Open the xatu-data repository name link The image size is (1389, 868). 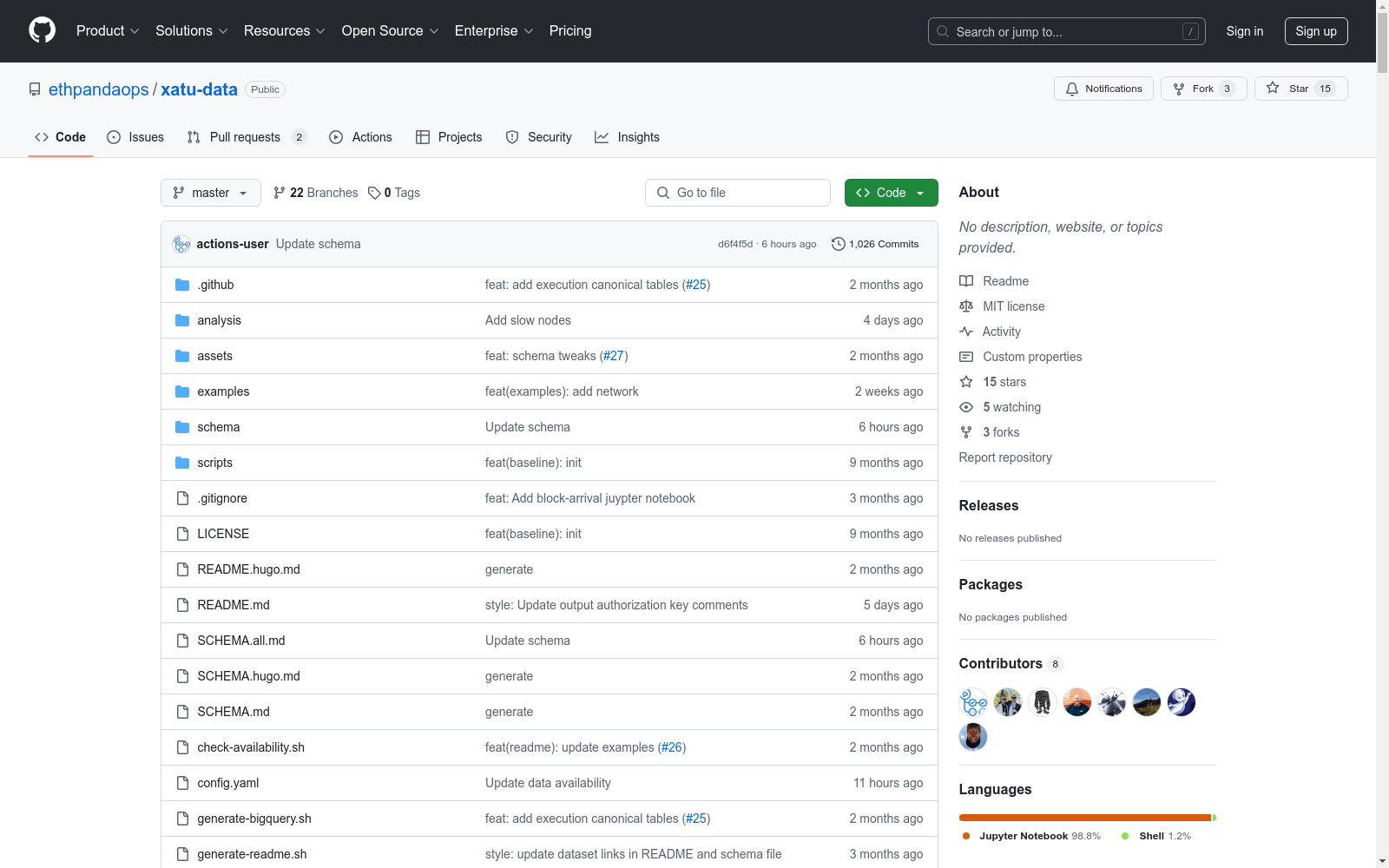[199, 89]
